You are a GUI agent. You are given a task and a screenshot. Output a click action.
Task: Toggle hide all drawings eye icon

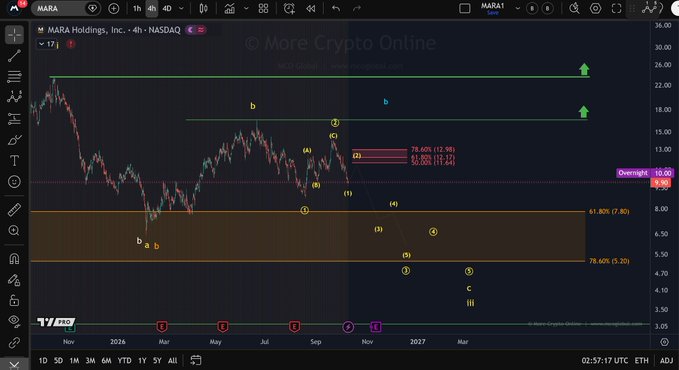(x=14, y=321)
